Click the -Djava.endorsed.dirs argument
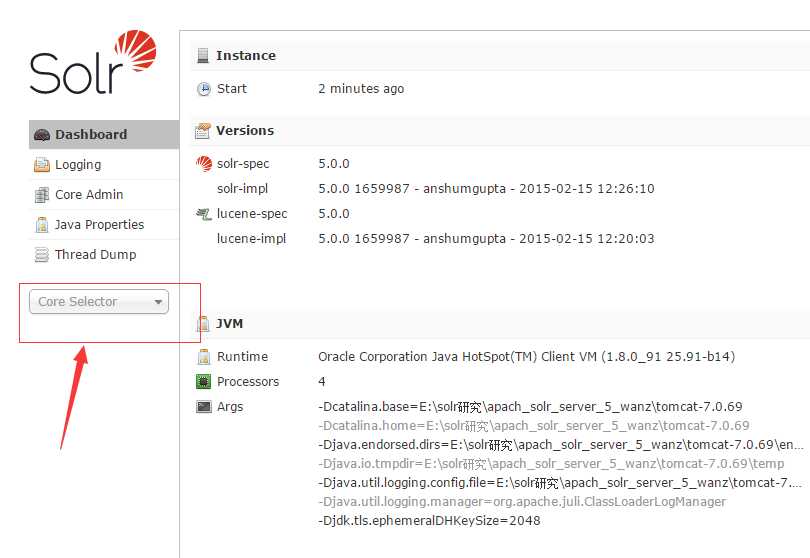Image resolution: width=810 pixels, height=558 pixels. click(x=561, y=445)
